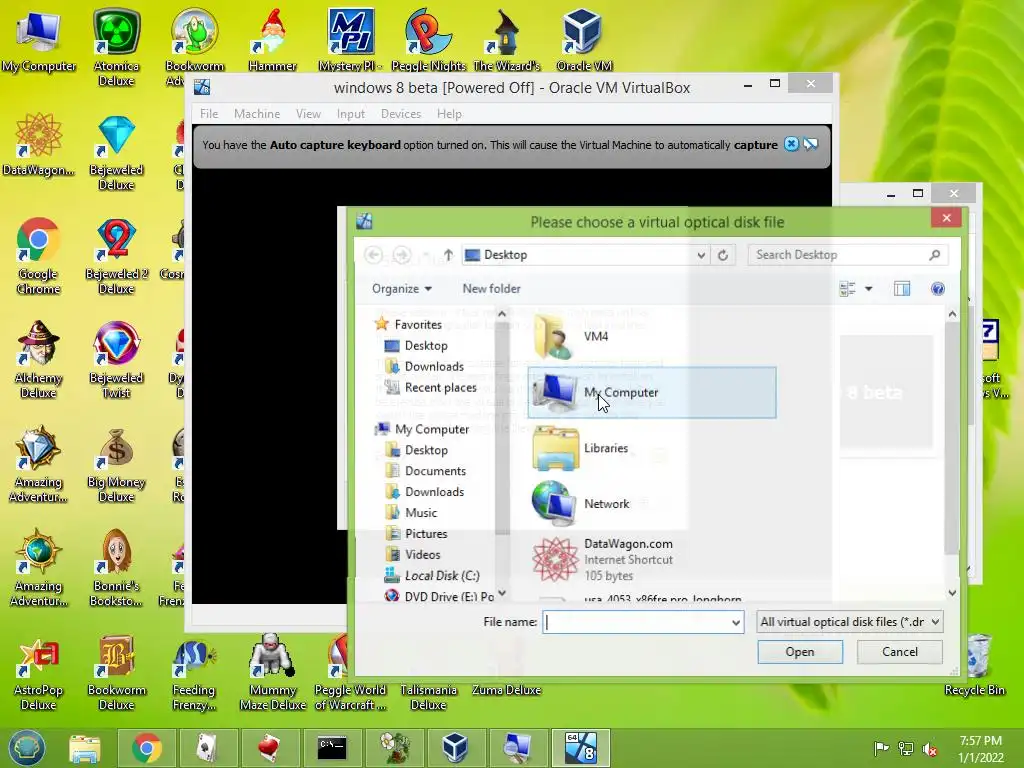Click the muted volume tray icon
Image resolution: width=1024 pixels, height=768 pixels.
coord(929,748)
